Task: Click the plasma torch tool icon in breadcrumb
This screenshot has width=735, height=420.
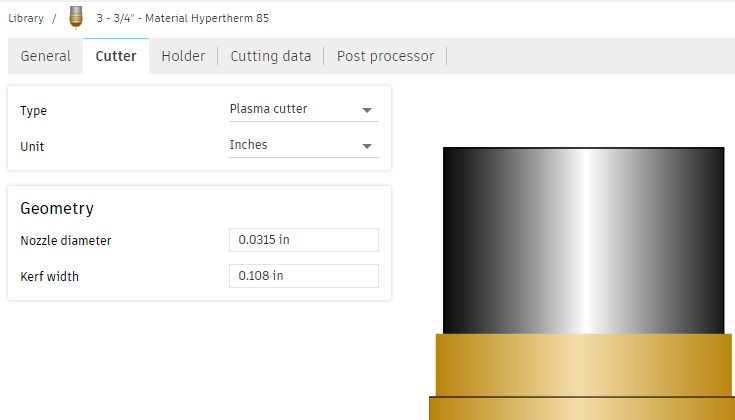Action: pos(75,18)
